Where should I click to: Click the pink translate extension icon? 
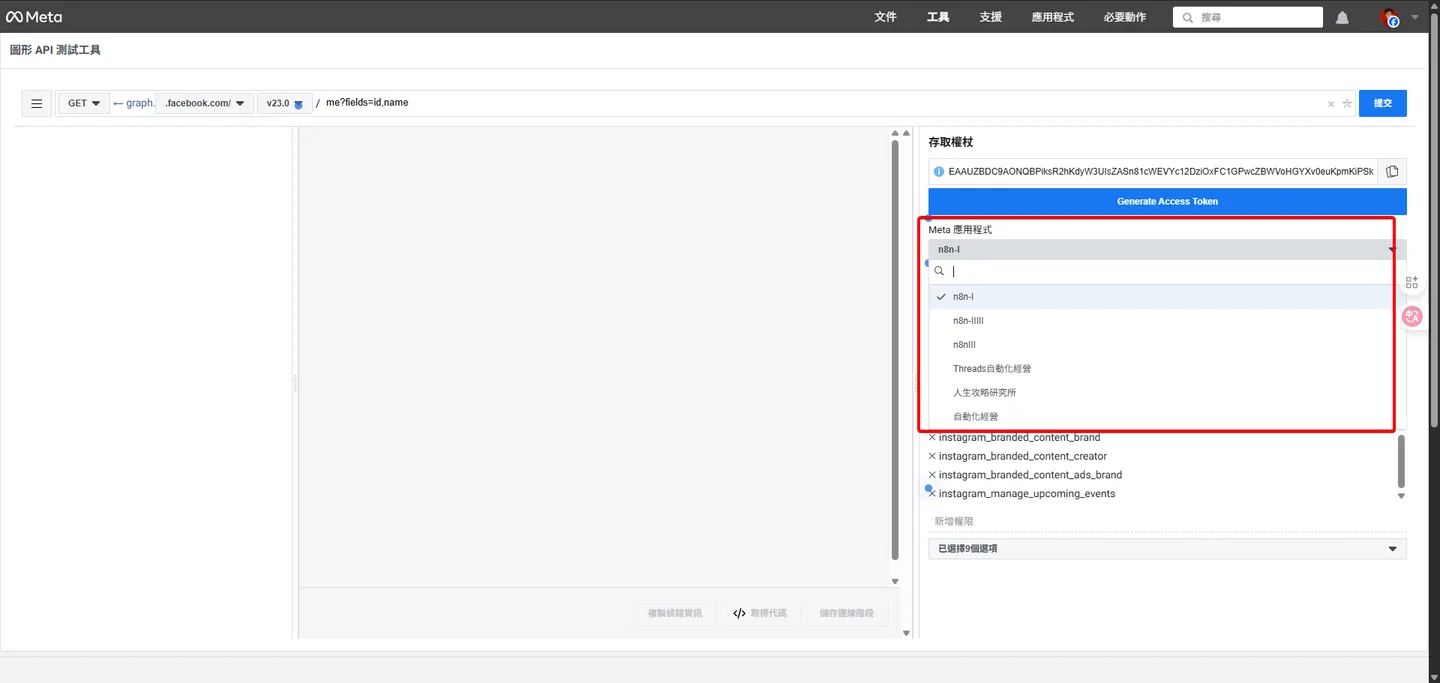click(1413, 317)
